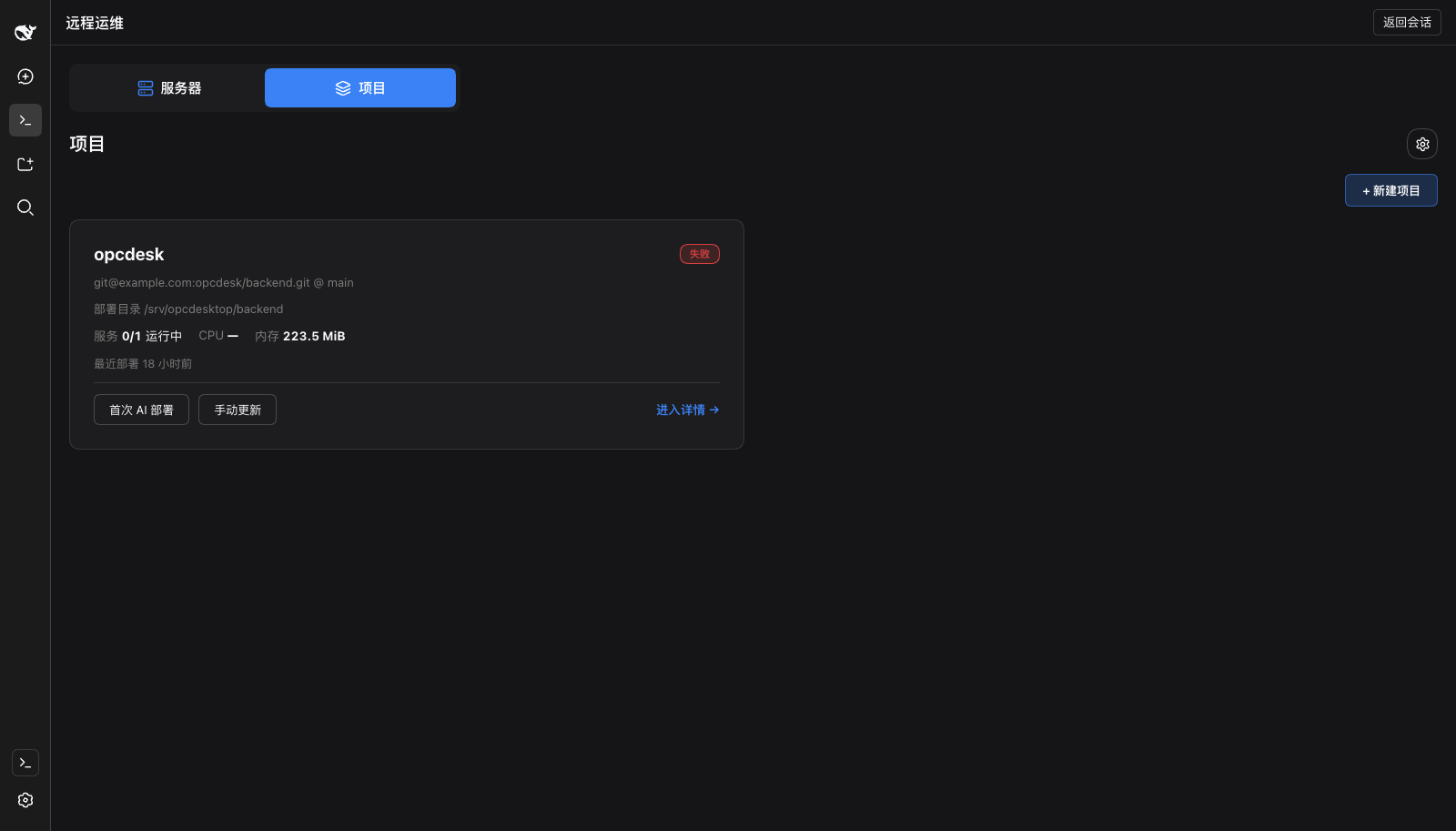This screenshot has width=1456, height=831.
Task: Open the project settings gear icon
Action: click(x=1422, y=144)
